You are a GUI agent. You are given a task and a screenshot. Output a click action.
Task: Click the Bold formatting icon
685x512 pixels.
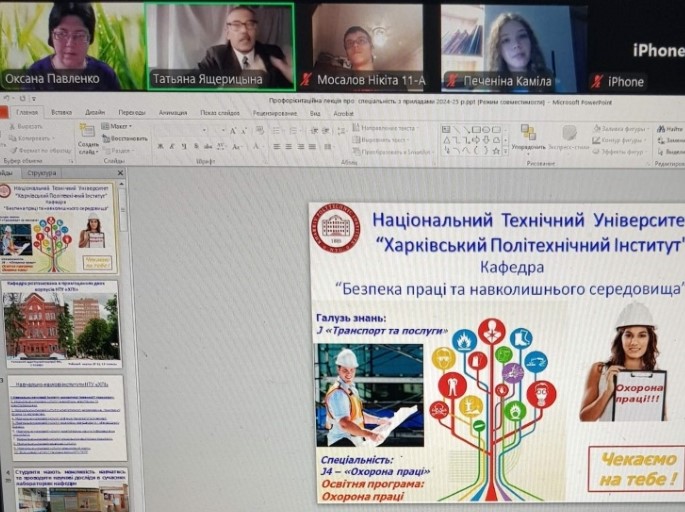point(159,146)
